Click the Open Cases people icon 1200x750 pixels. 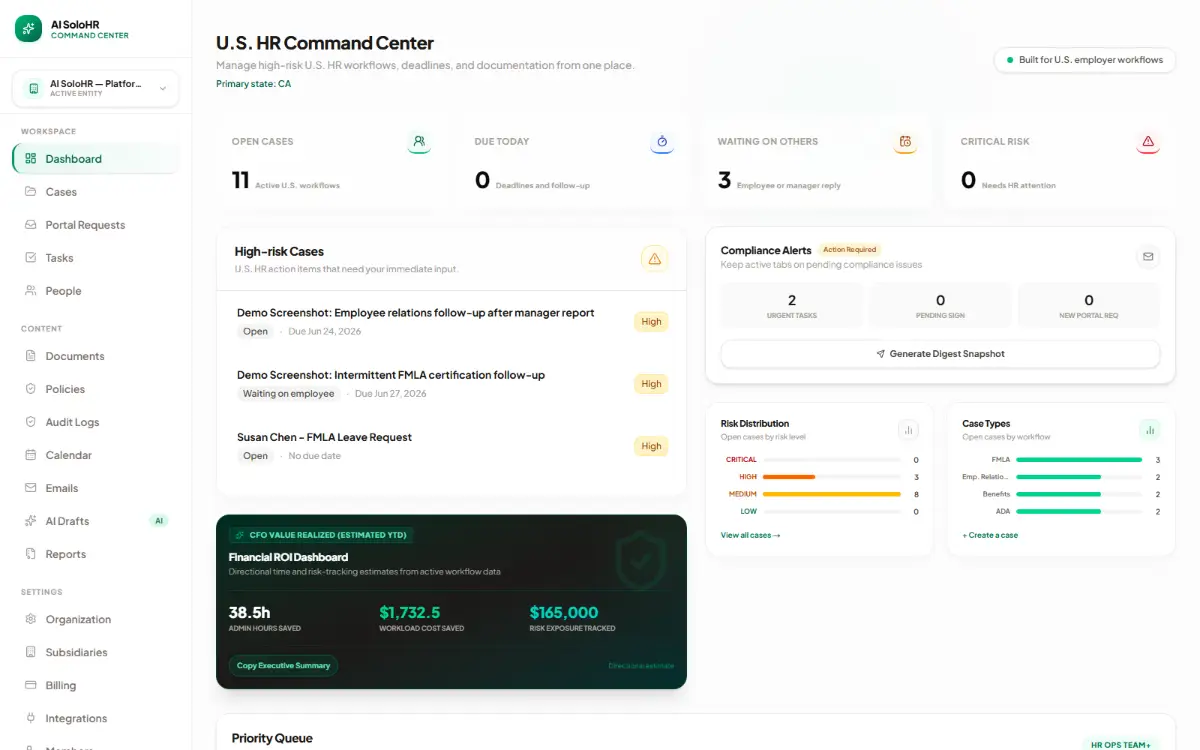tap(419, 142)
